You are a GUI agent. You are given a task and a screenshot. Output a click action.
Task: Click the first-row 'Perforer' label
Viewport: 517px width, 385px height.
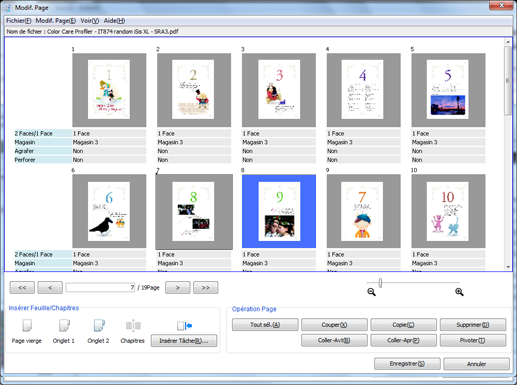tap(43, 160)
